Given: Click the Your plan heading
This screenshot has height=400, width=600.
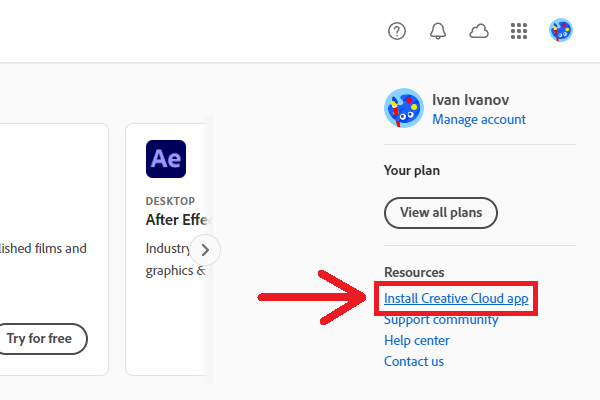Looking at the screenshot, I should pyautogui.click(x=412, y=170).
